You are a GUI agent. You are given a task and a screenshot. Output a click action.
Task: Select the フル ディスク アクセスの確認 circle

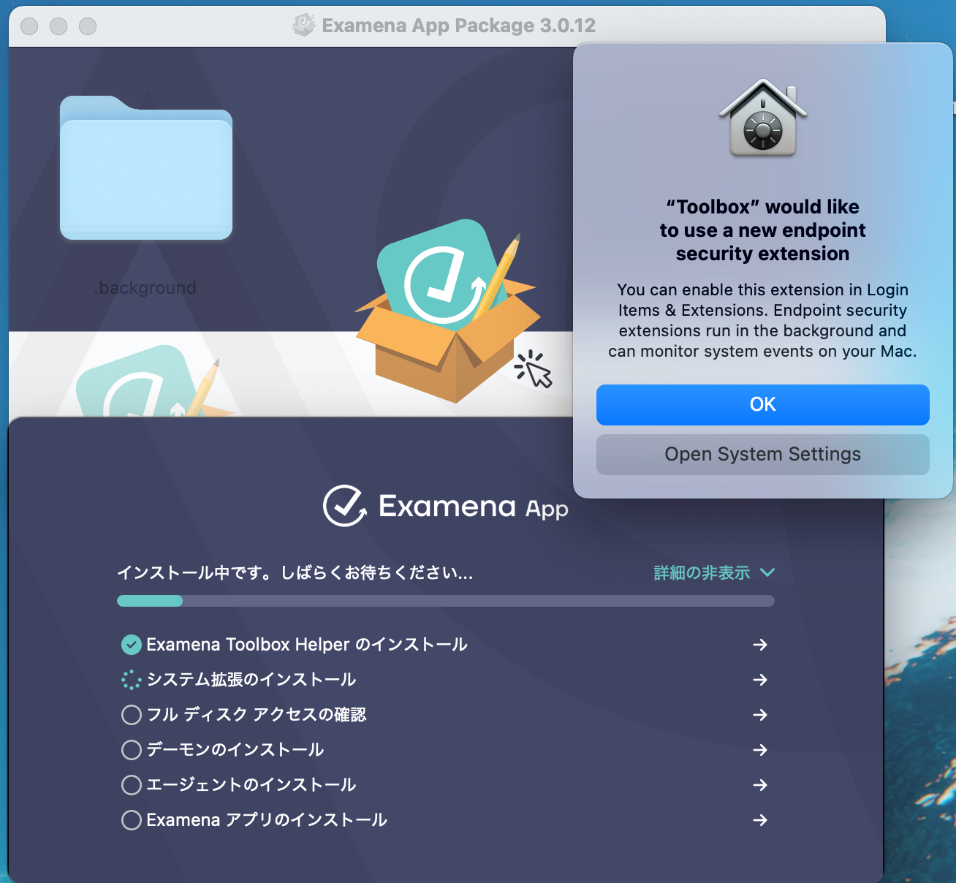(x=131, y=715)
